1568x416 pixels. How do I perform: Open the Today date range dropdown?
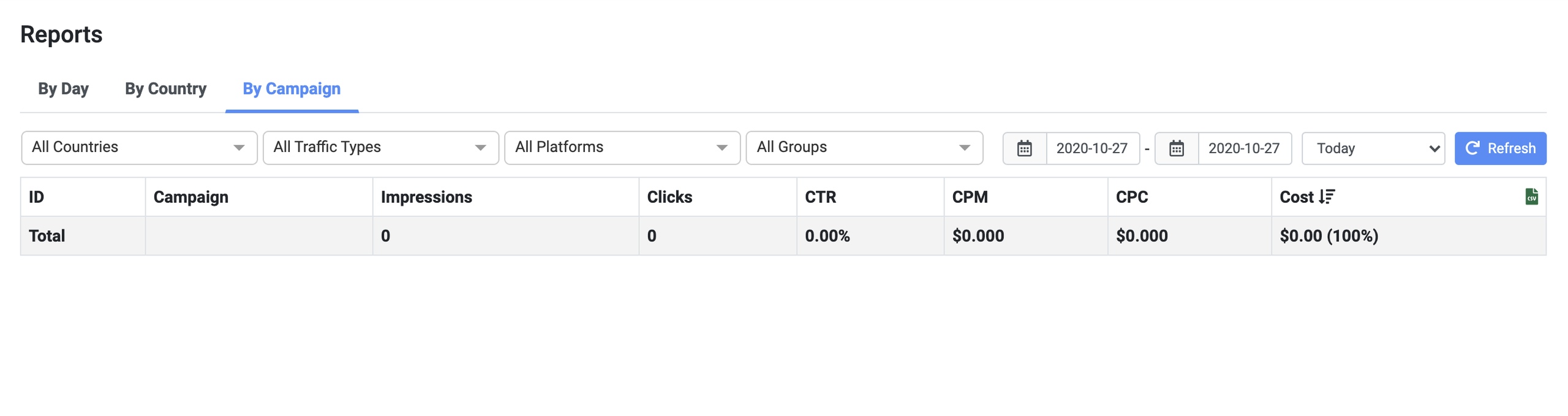[x=1373, y=148]
